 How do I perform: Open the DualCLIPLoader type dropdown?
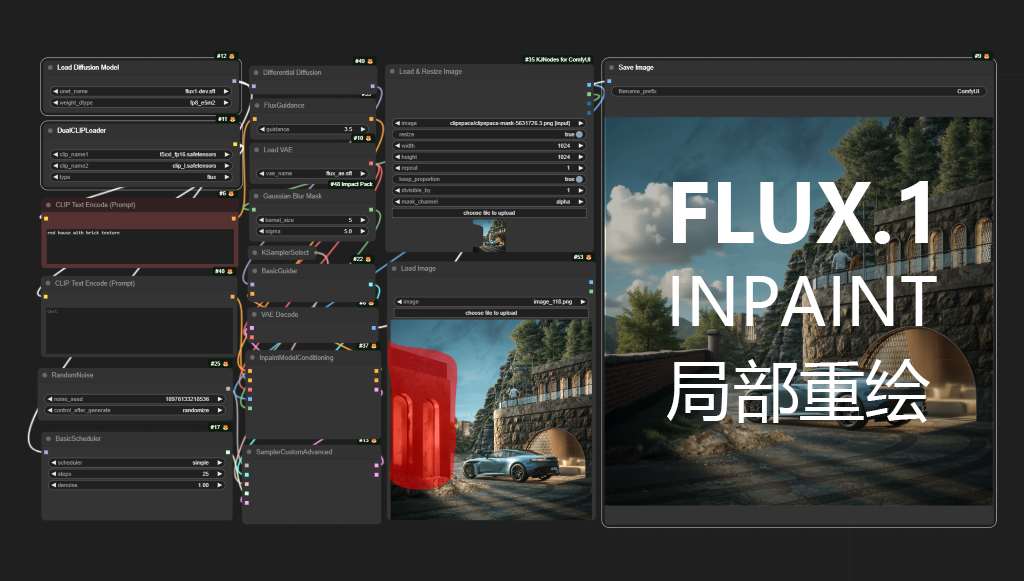point(141,177)
